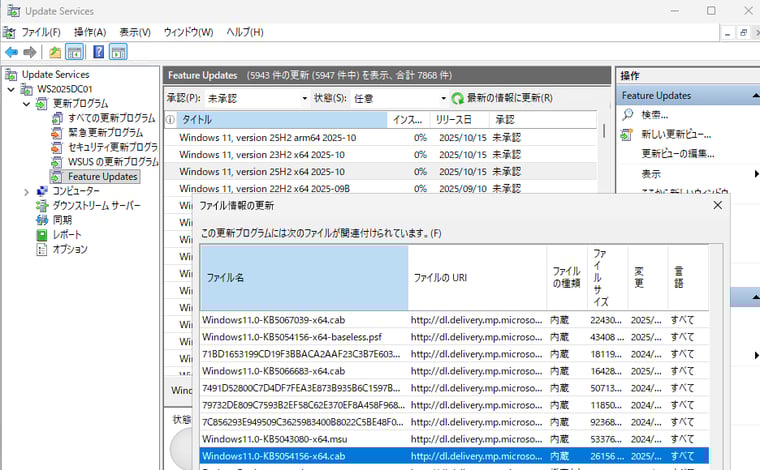Sort dialog by ファイルの URI header
Viewport: 760px width, 470px height.
477,278
